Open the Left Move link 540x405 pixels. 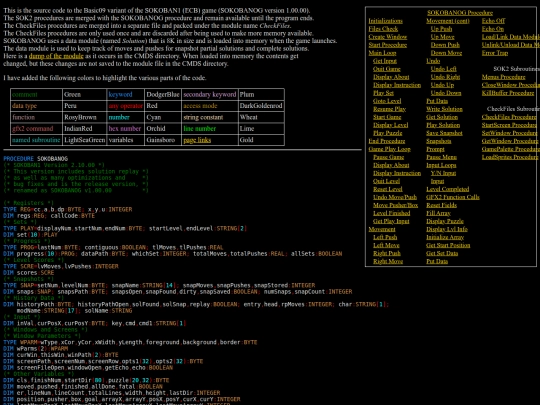(x=386, y=245)
